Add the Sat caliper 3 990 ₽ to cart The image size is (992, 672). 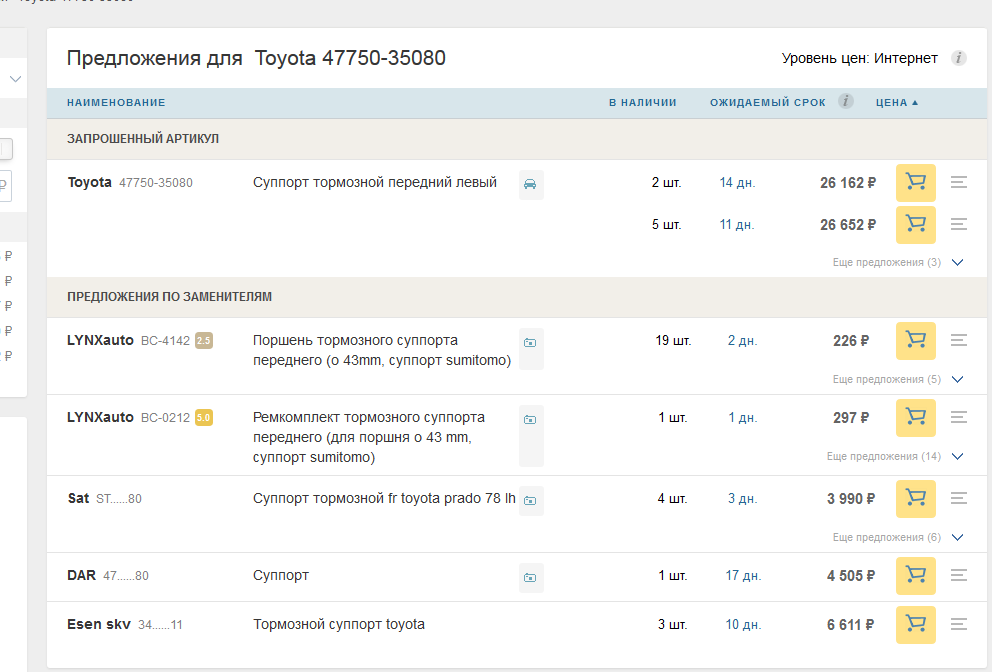click(x=915, y=499)
